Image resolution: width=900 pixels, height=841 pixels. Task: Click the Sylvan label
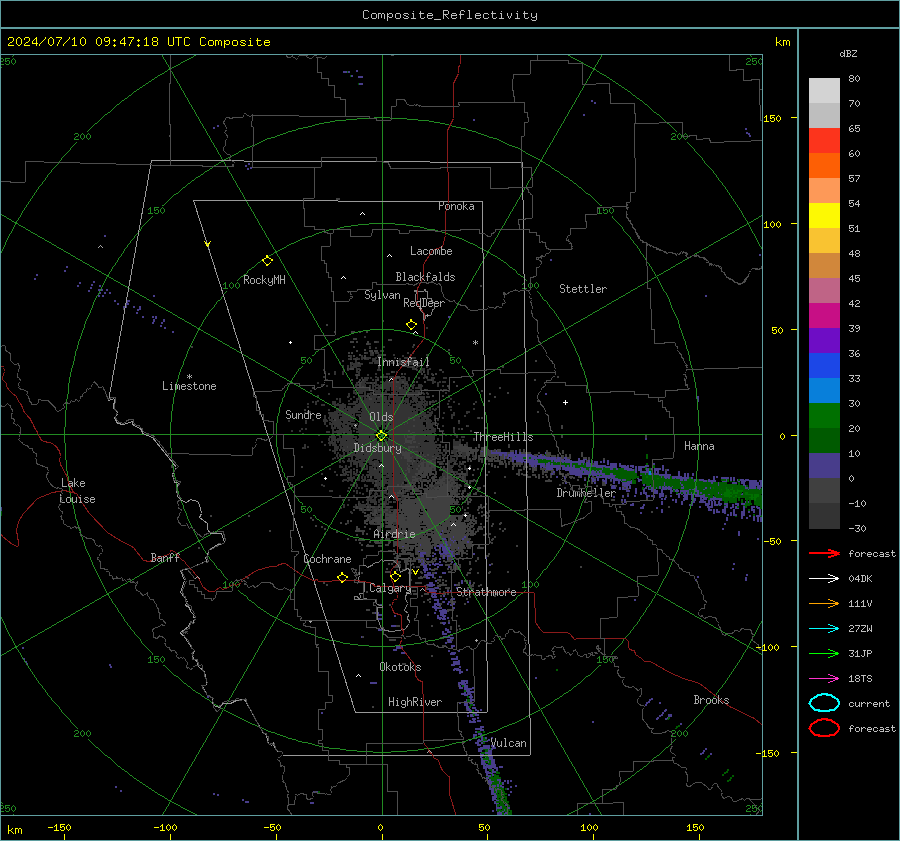[x=382, y=296]
